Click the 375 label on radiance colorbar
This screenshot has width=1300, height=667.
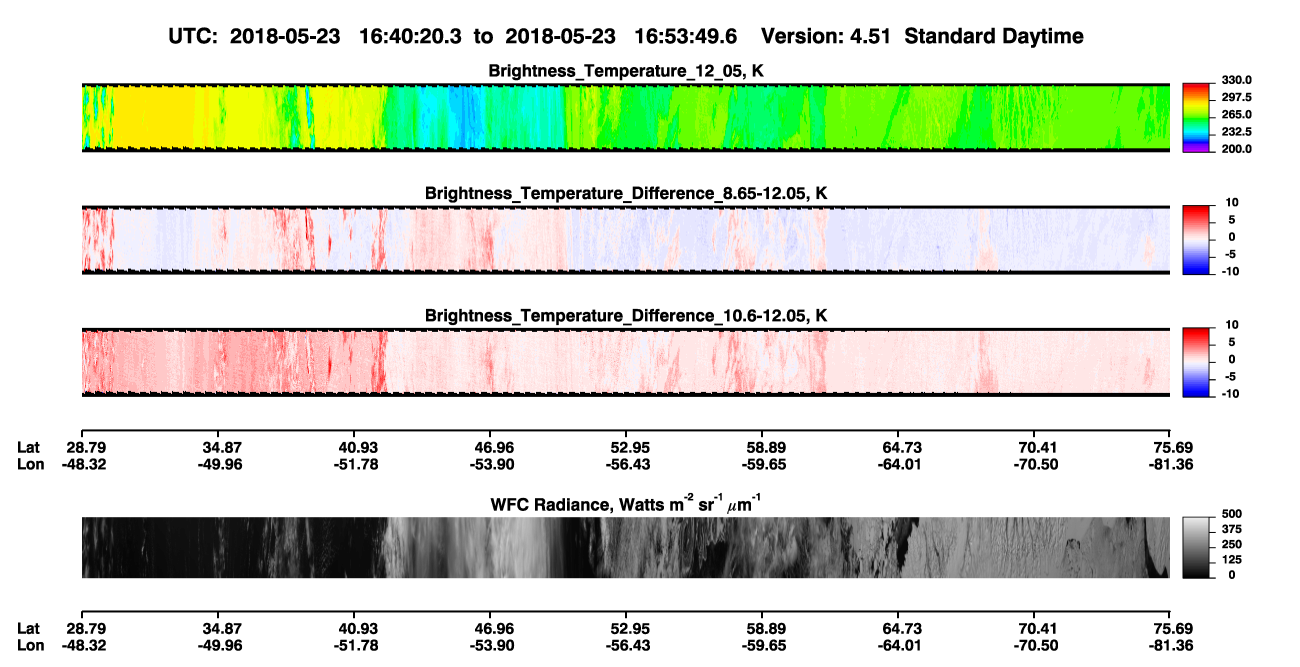(1234, 531)
